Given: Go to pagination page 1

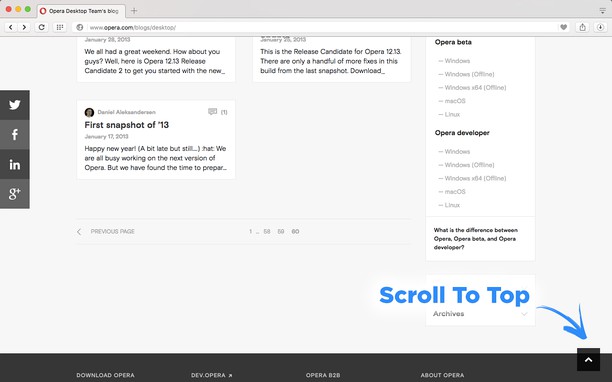Looking at the screenshot, I should click(x=251, y=231).
